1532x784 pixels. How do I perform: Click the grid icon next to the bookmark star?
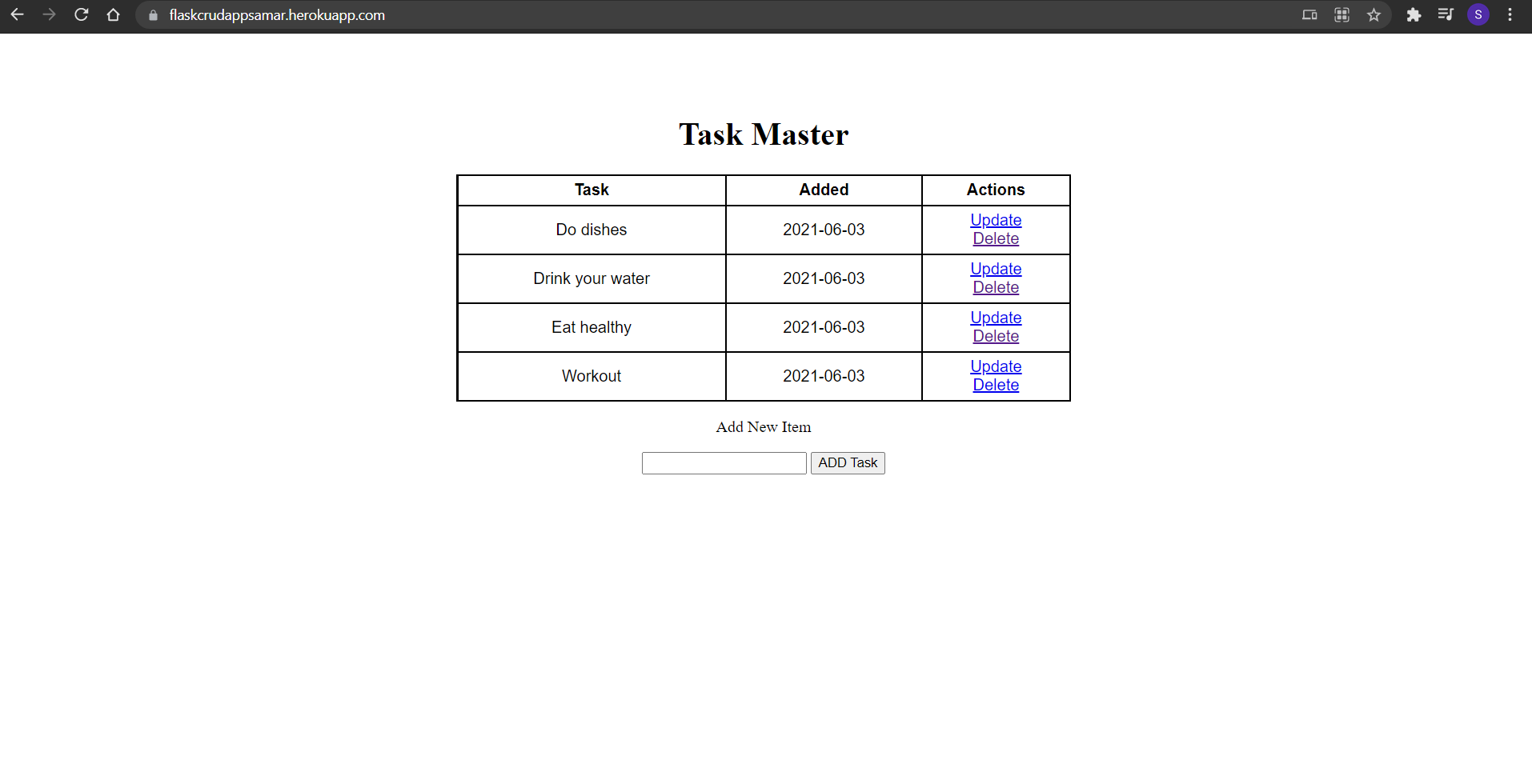[x=1342, y=15]
